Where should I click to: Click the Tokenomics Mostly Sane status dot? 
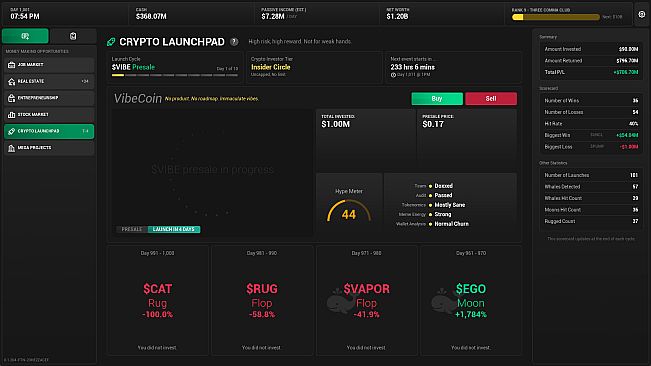tap(431, 205)
